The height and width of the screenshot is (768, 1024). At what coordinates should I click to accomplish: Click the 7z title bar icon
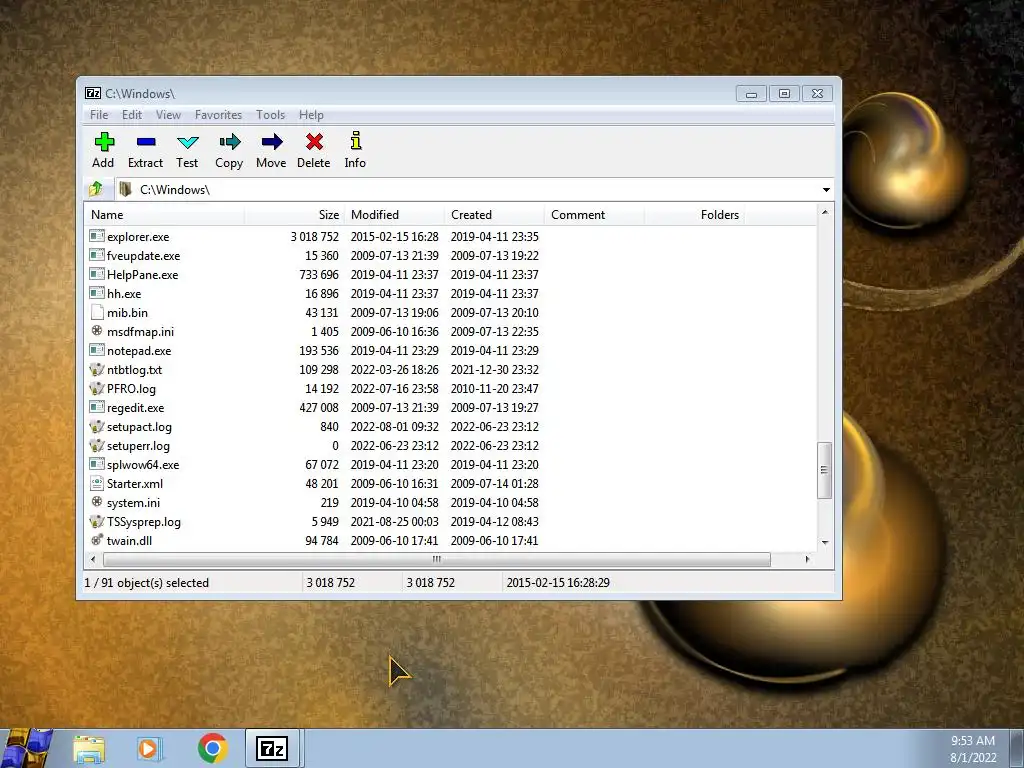point(93,93)
